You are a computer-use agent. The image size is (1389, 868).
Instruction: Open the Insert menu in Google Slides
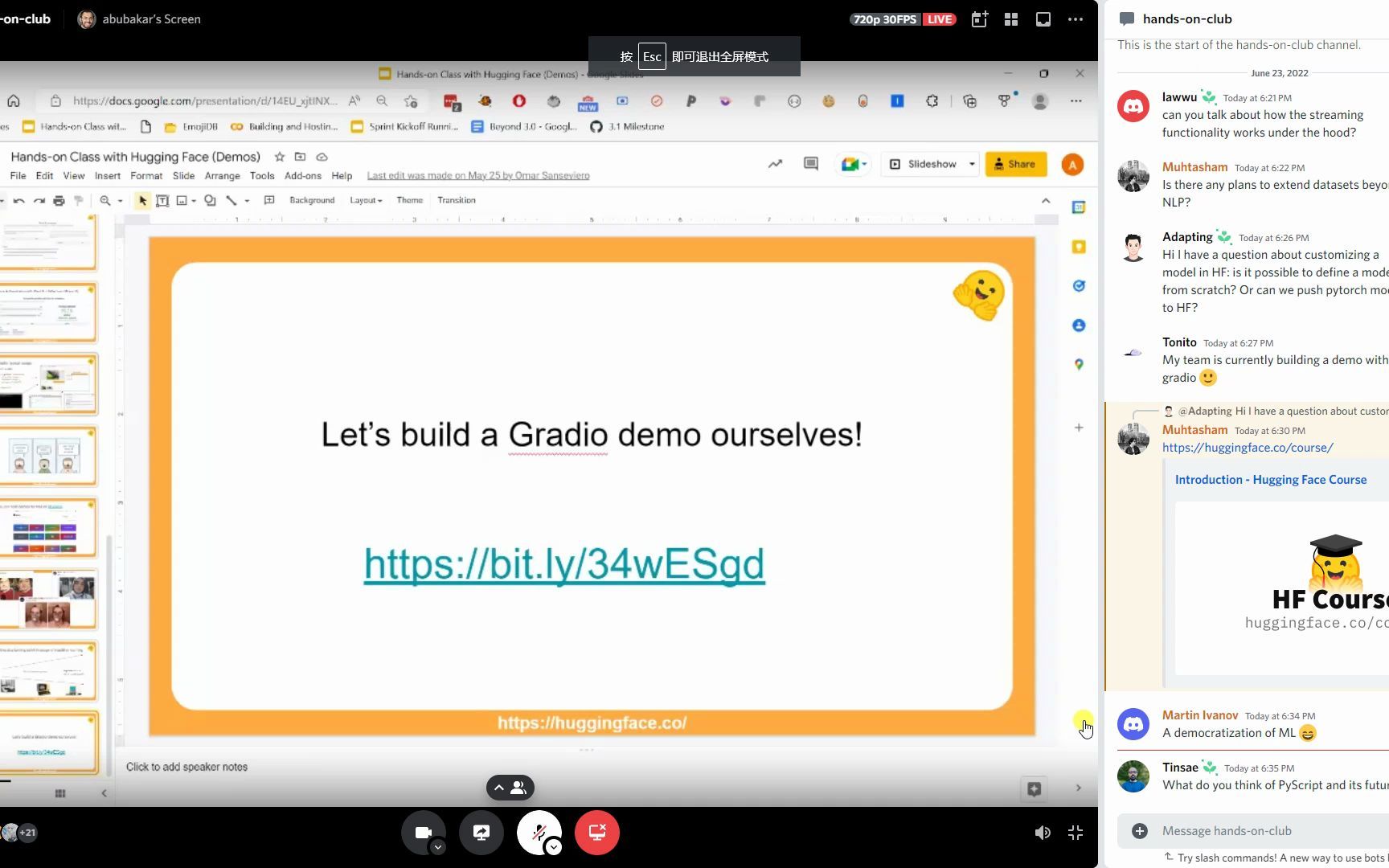click(108, 176)
